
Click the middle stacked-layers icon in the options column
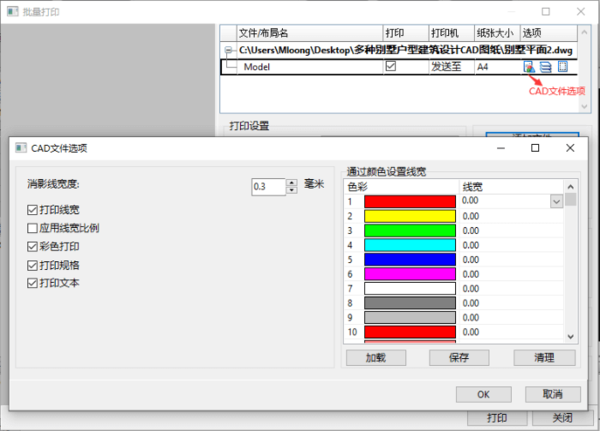click(545, 67)
